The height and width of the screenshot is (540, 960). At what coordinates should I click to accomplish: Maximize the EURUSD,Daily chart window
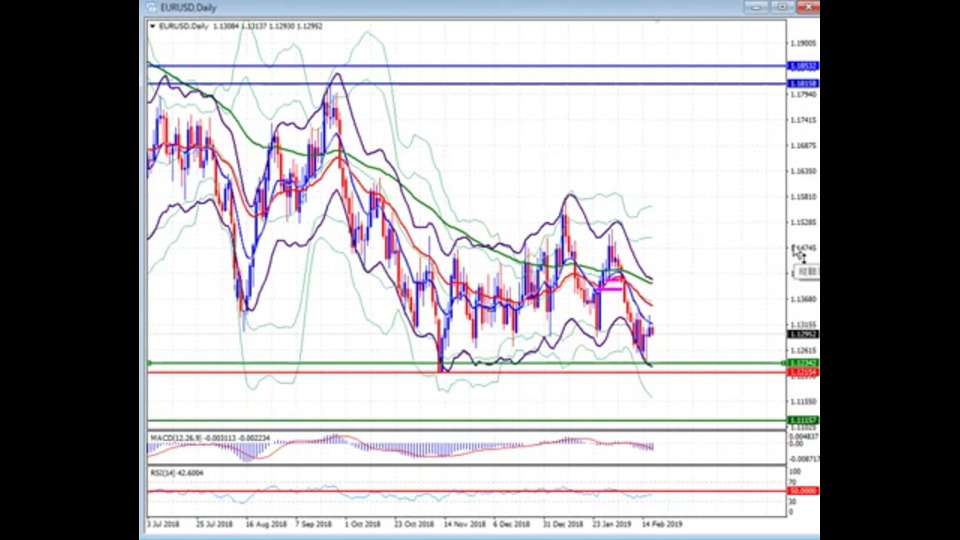click(x=782, y=7)
